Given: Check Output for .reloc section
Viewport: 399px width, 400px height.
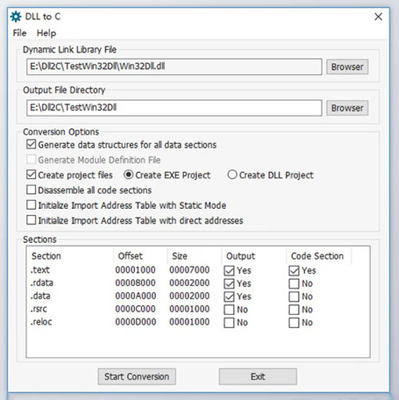Looking at the screenshot, I should (x=229, y=323).
